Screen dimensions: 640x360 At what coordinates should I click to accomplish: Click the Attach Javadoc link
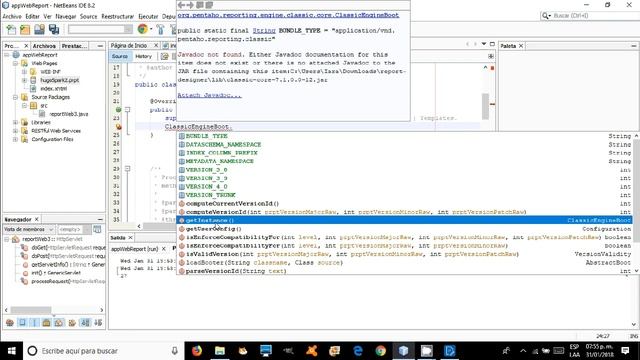209,96
